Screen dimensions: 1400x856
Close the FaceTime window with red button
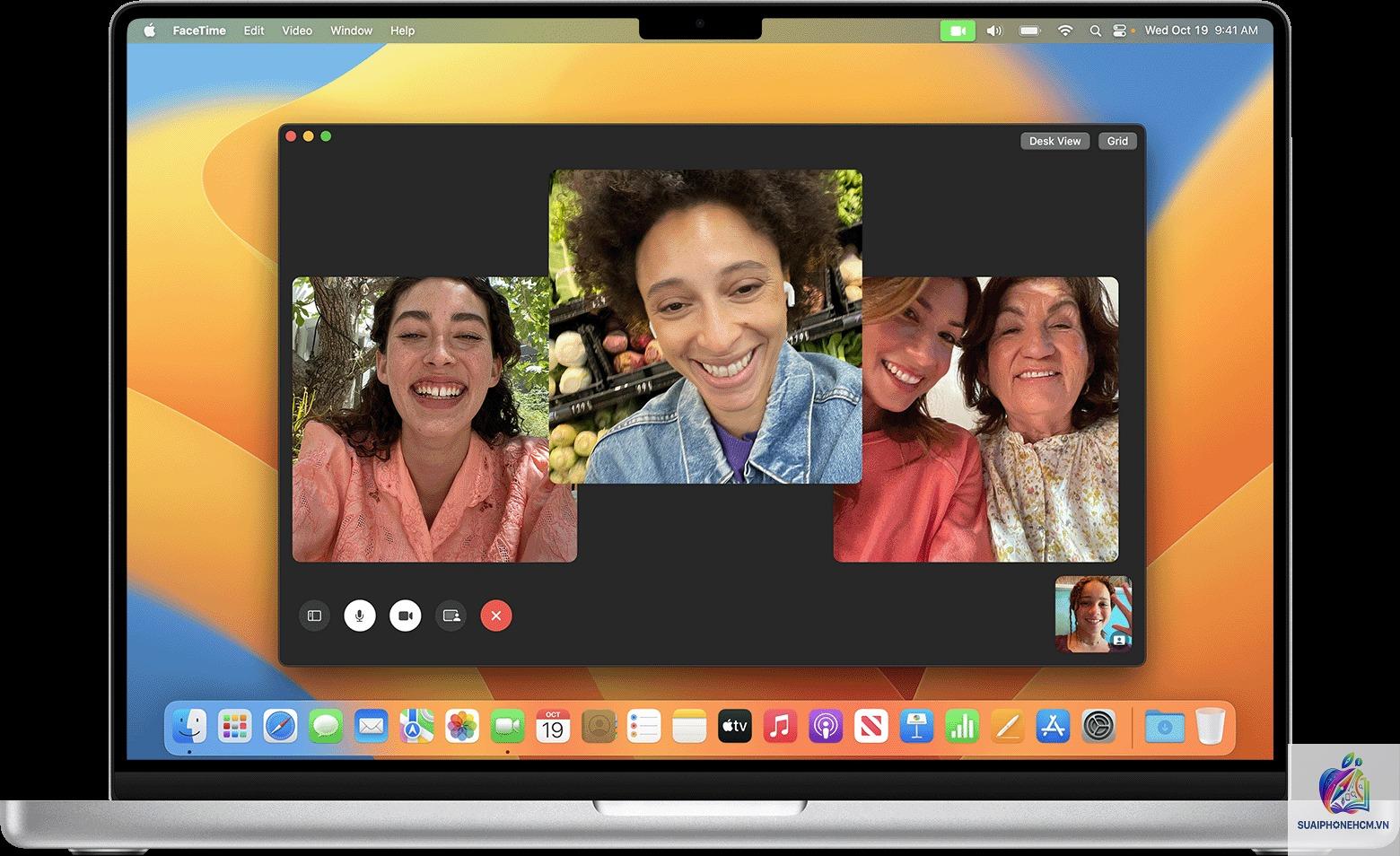291,136
